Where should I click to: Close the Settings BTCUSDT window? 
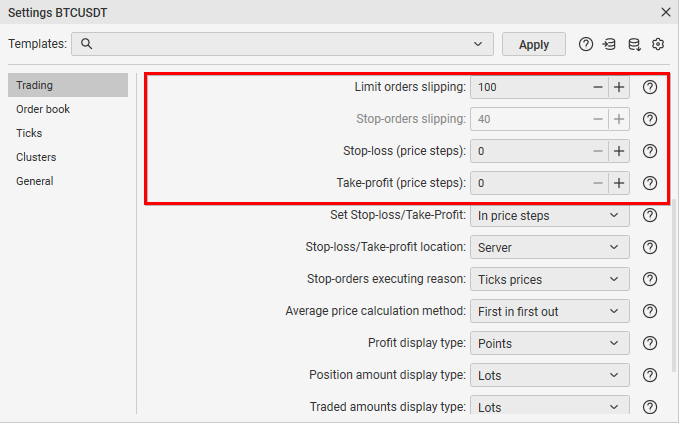pos(666,12)
